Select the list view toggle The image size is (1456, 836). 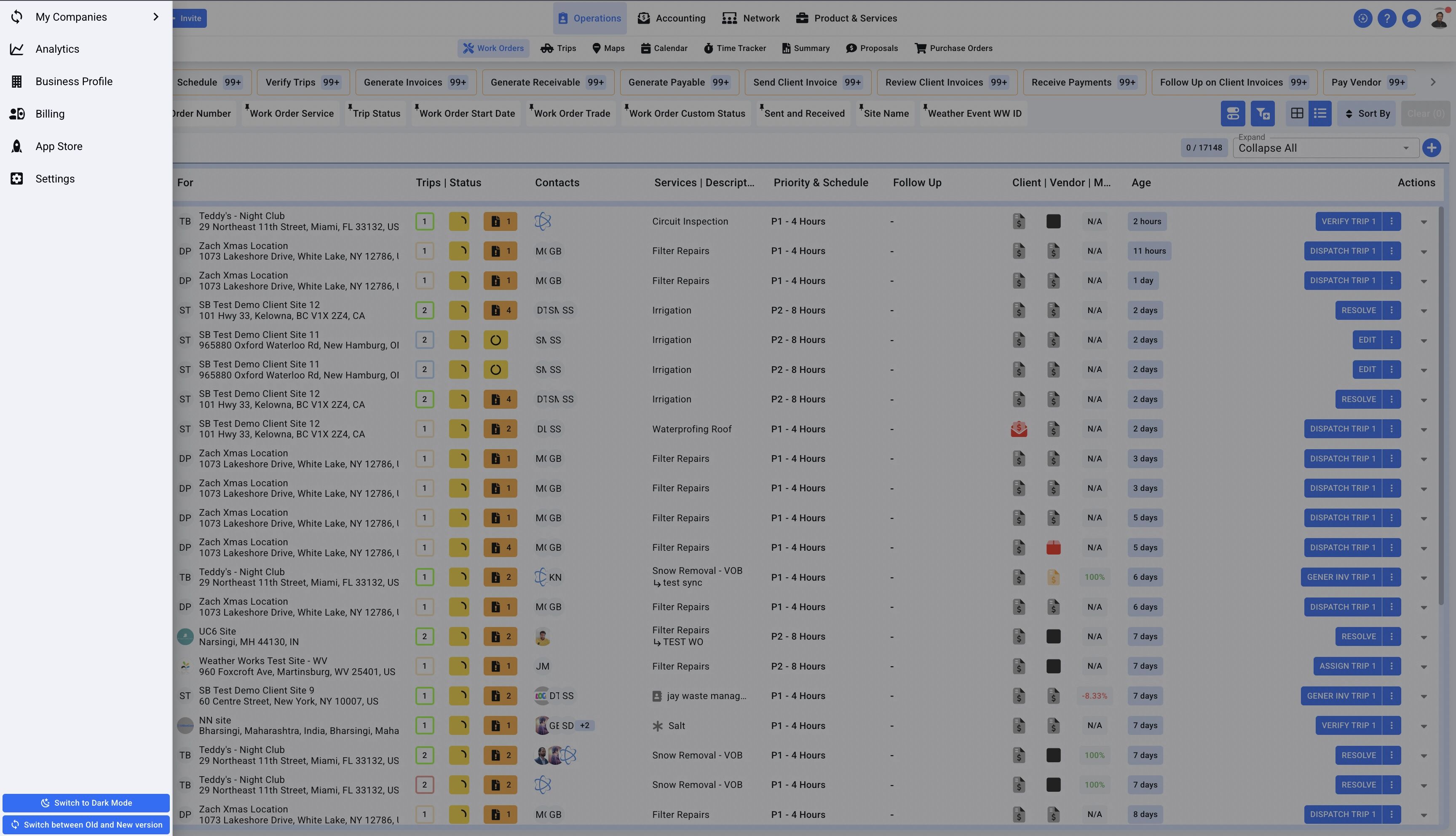point(1320,114)
